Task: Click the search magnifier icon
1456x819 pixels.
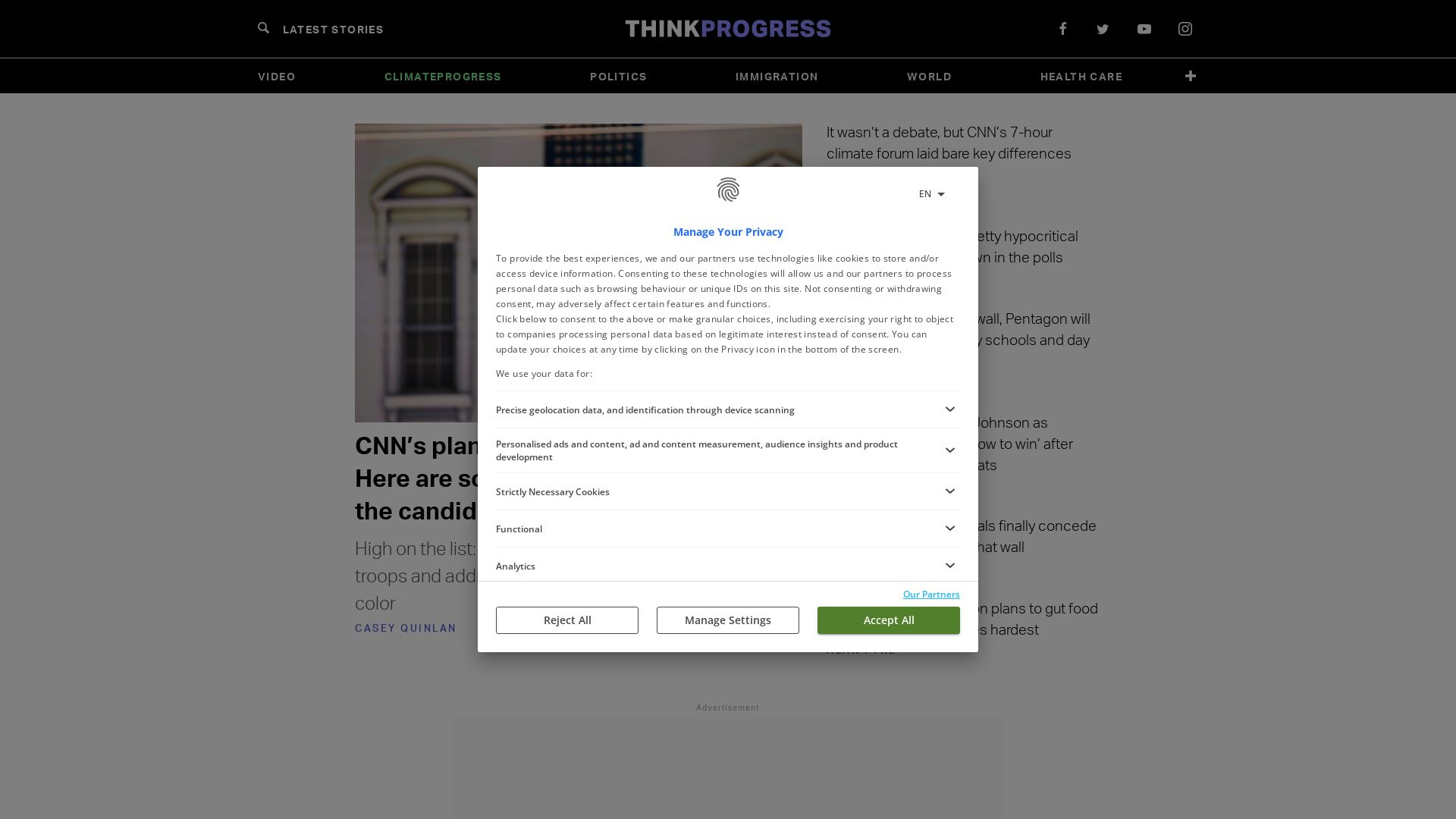Action: [263, 28]
